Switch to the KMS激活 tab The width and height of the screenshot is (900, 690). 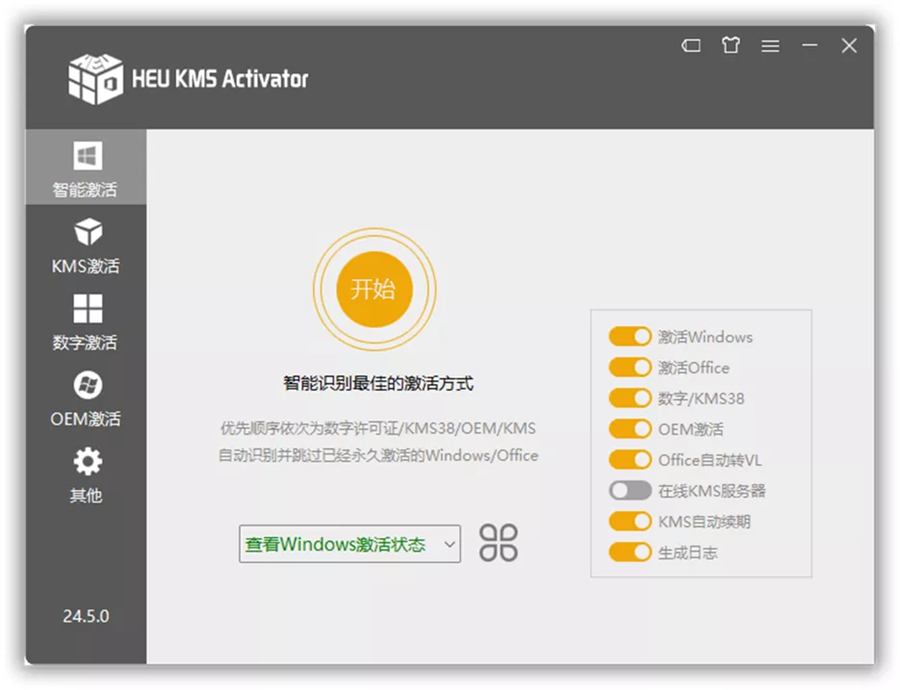coord(86,245)
